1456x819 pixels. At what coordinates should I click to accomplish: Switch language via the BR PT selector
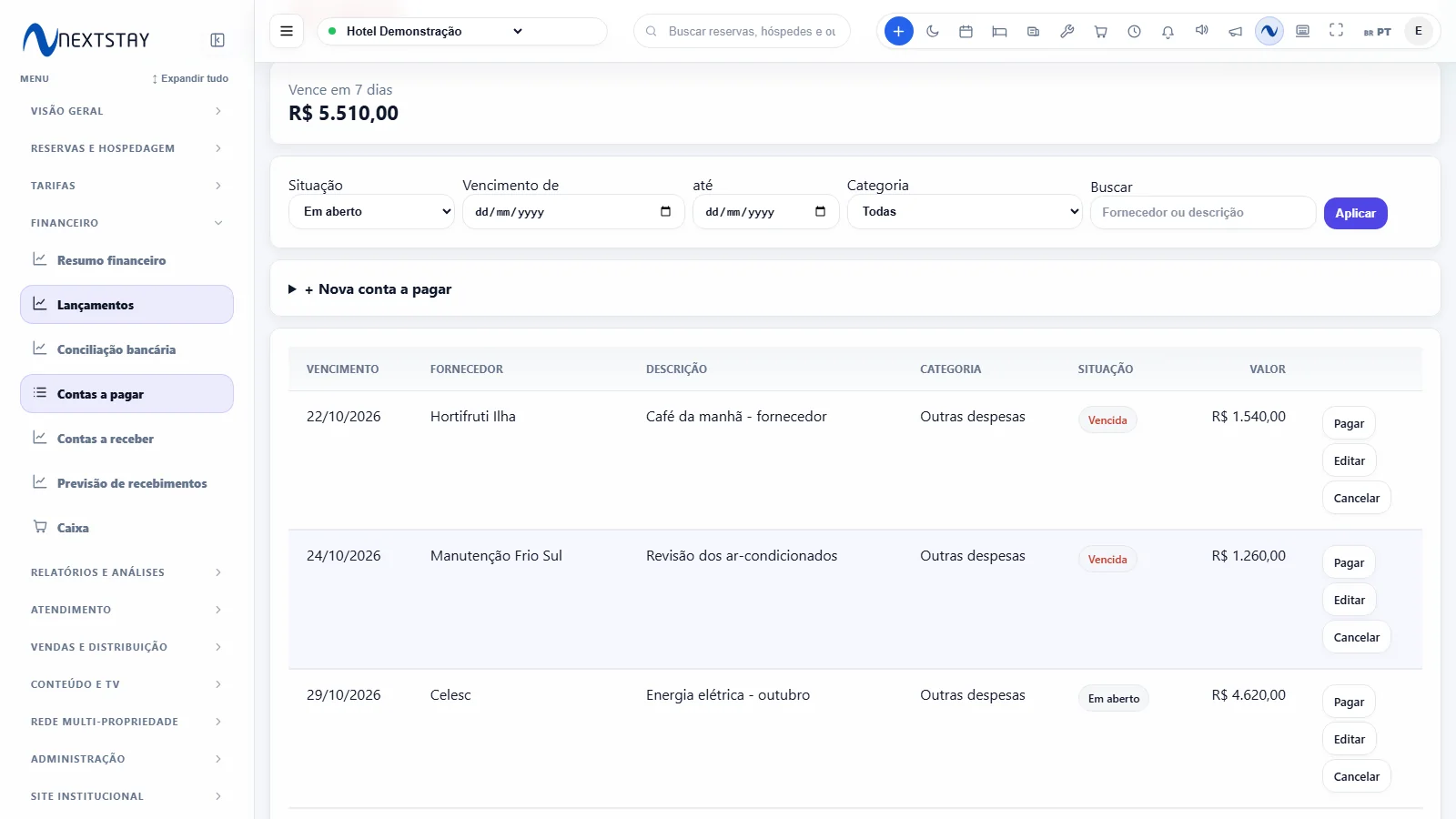(x=1377, y=32)
